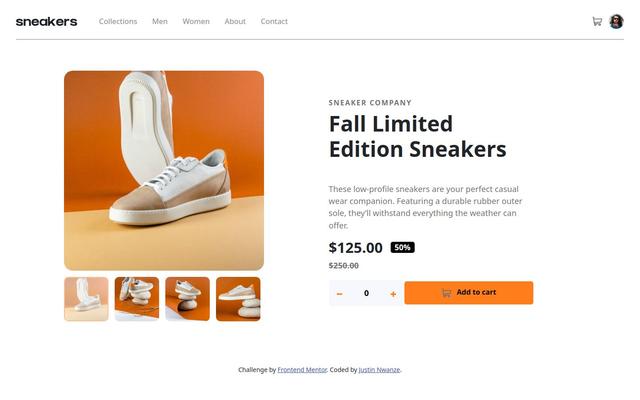This screenshot has width=640, height=400.
Task: Visit the Justin Nwanze link
Action: click(379, 370)
